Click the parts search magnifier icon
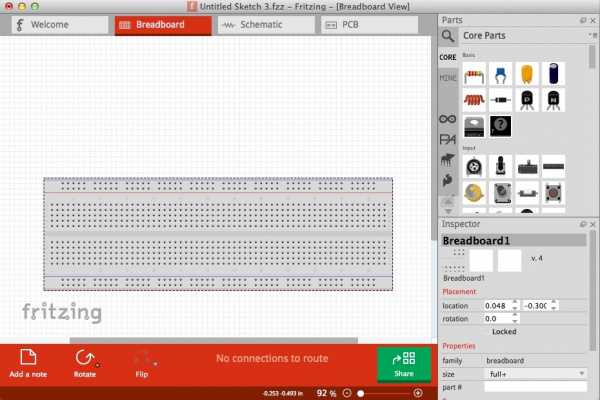Image resolution: width=600 pixels, height=400 pixels. [x=448, y=36]
